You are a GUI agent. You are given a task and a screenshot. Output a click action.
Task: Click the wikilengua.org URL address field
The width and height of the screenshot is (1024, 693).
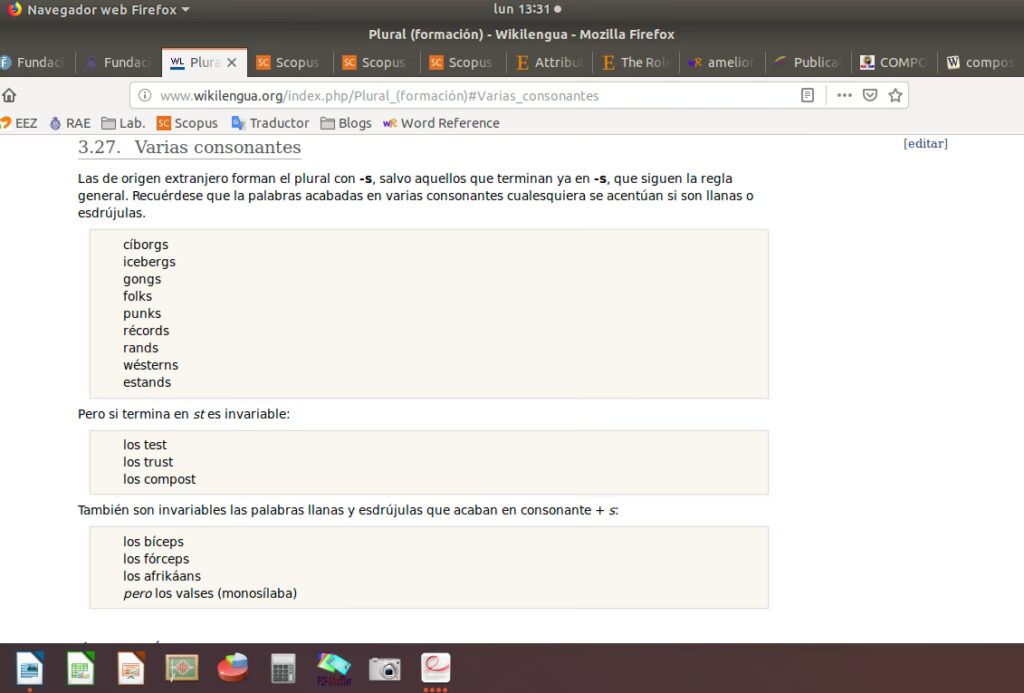[450, 96]
